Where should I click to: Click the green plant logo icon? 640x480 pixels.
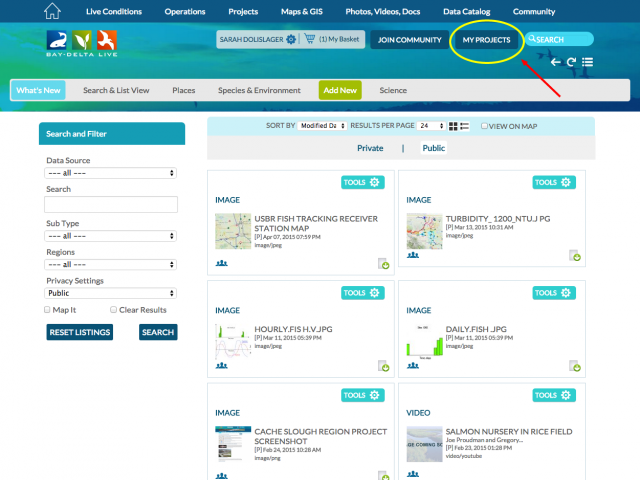tap(82, 40)
